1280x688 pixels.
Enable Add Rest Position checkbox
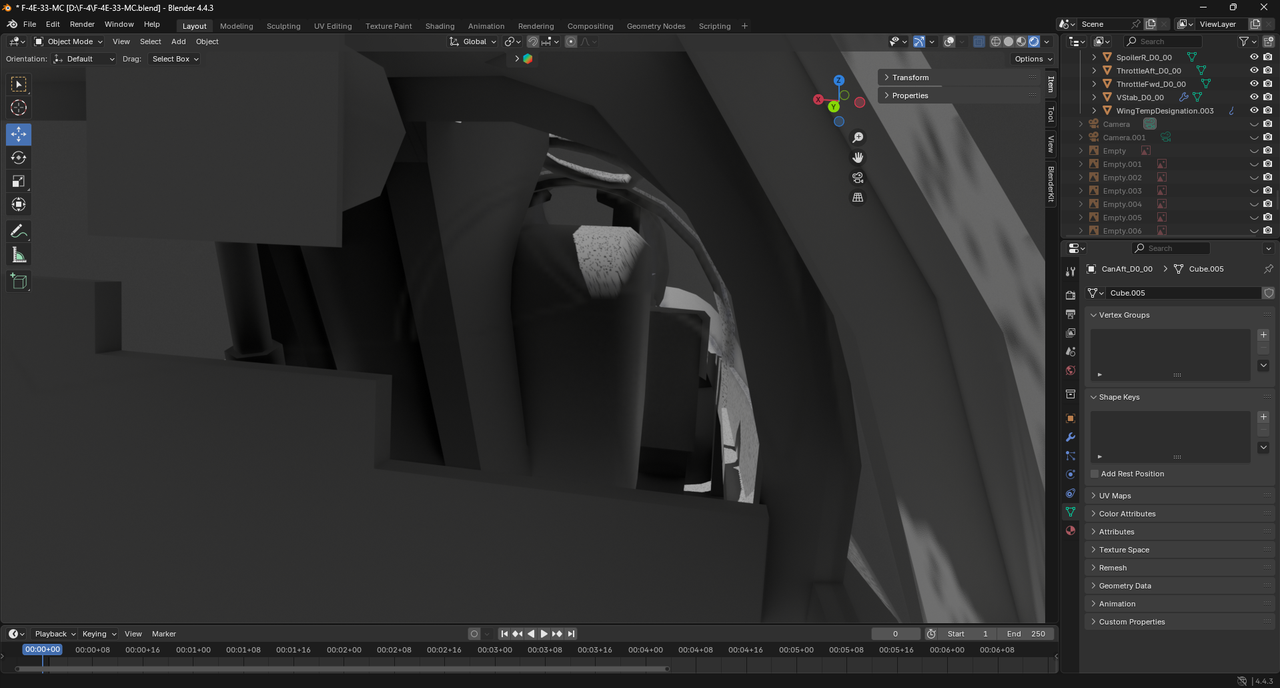[x=1095, y=474]
